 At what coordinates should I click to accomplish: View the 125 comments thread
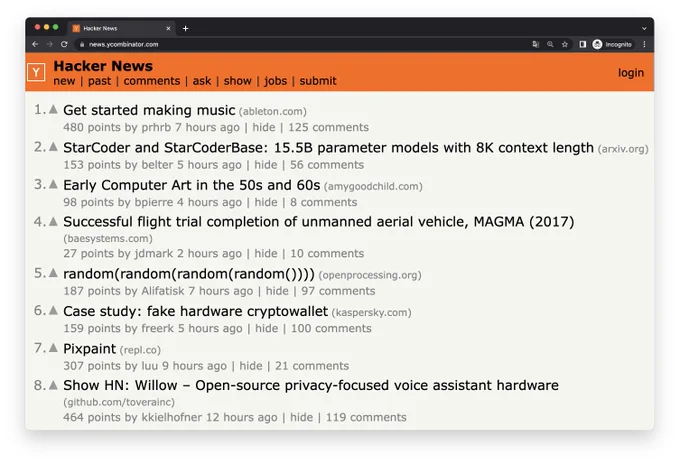(x=329, y=127)
